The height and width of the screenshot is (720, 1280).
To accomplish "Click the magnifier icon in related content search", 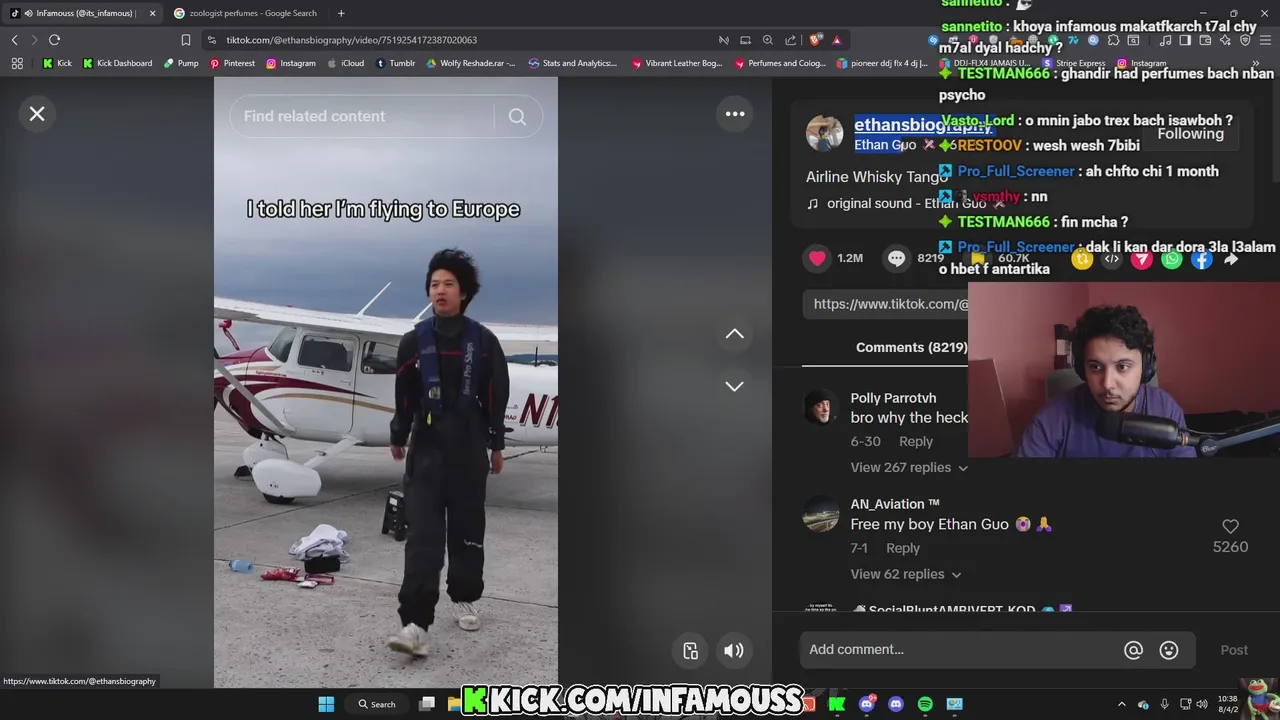I will click(517, 117).
